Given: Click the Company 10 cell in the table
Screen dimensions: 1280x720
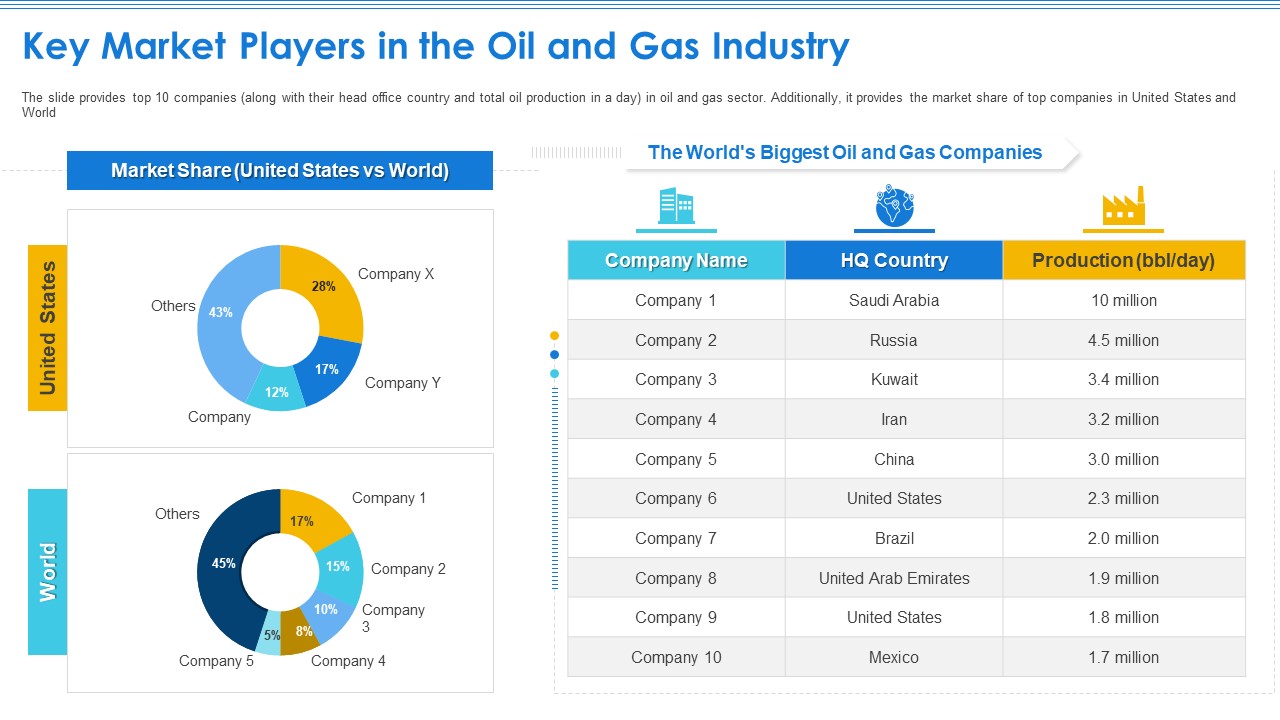Looking at the screenshot, I should (x=676, y=657).
